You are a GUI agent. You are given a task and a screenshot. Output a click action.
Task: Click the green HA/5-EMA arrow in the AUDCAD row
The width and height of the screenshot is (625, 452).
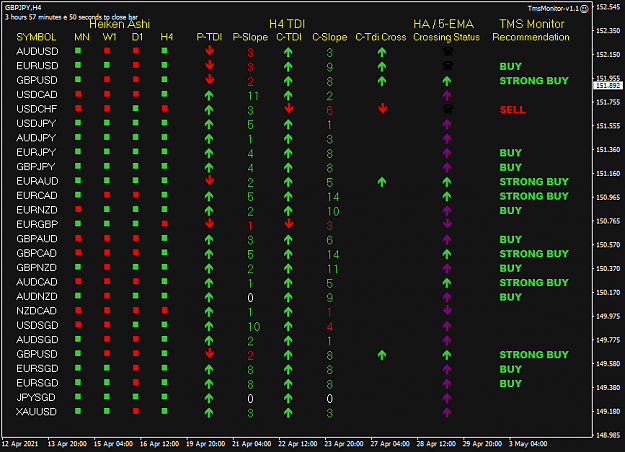(x=447, y=283)
